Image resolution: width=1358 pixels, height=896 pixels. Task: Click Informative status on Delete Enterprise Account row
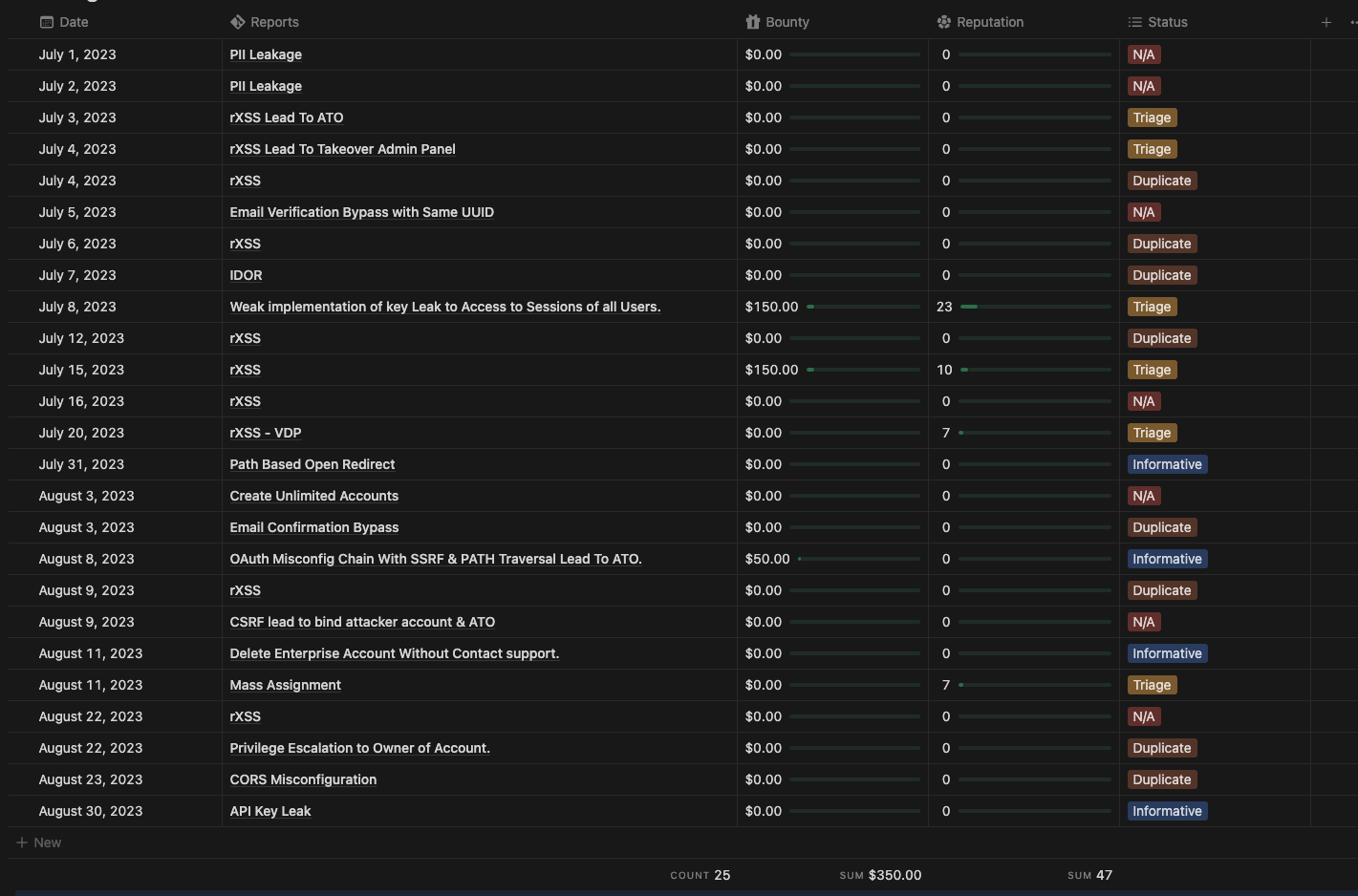[1167, 653]
